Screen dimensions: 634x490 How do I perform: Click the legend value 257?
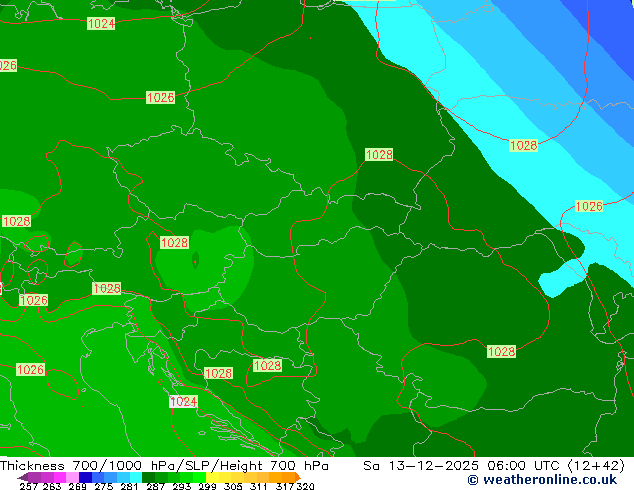(x=28, y=486)
